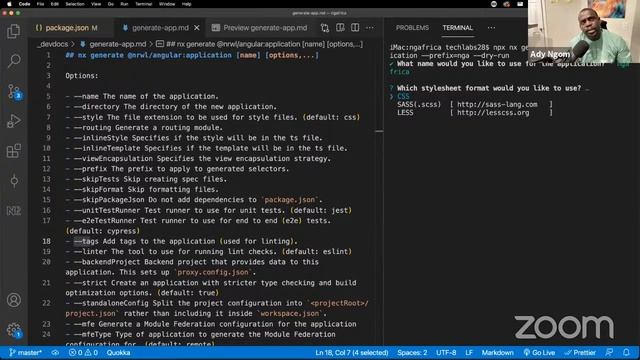Open the Edit menu

click(55, 4)
